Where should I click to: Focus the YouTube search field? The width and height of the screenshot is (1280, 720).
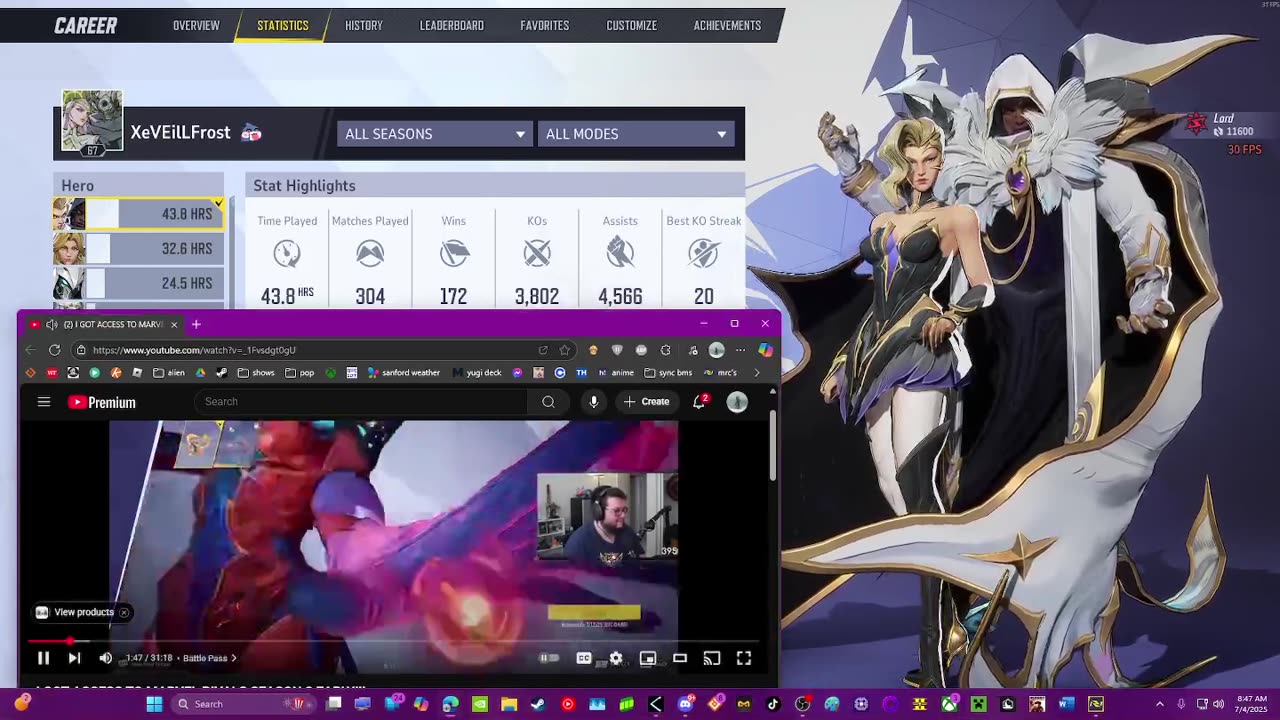point(360,402)
